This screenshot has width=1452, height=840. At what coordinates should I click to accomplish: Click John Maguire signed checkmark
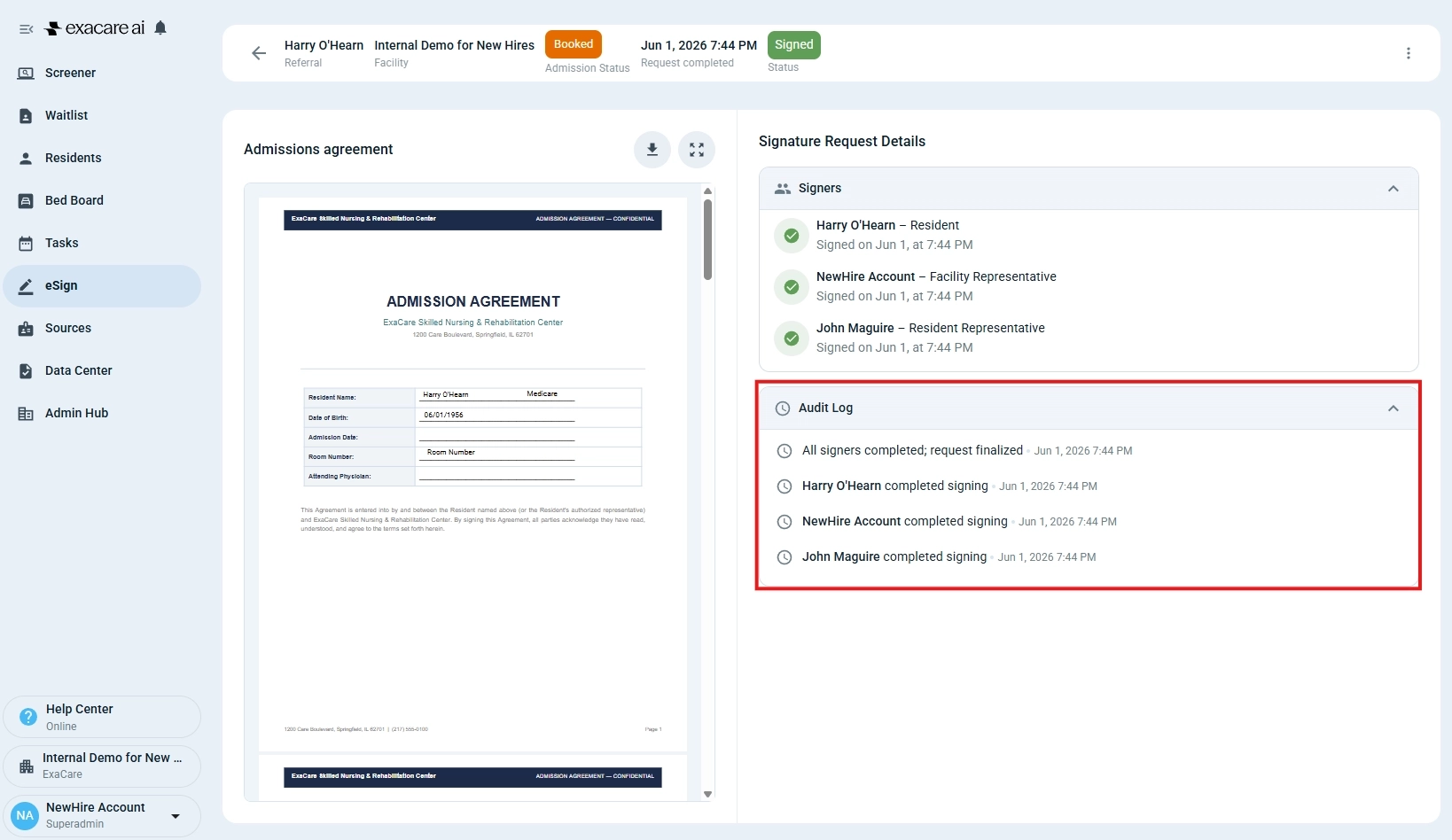pos(792,338)
